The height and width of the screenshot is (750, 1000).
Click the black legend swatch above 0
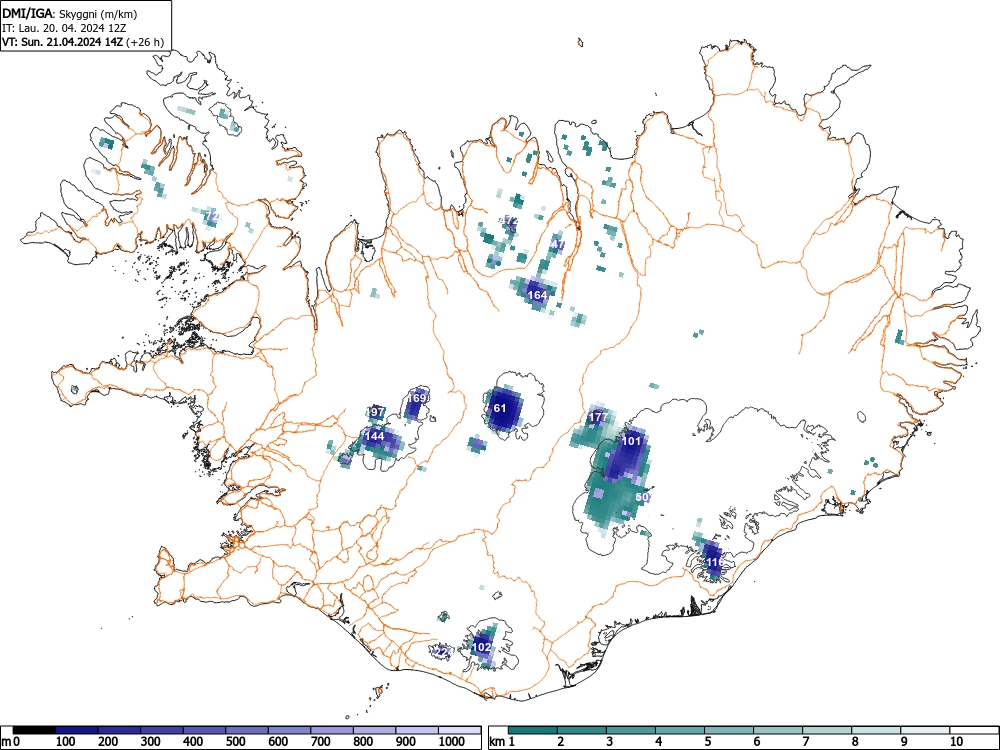click(34, 730)
